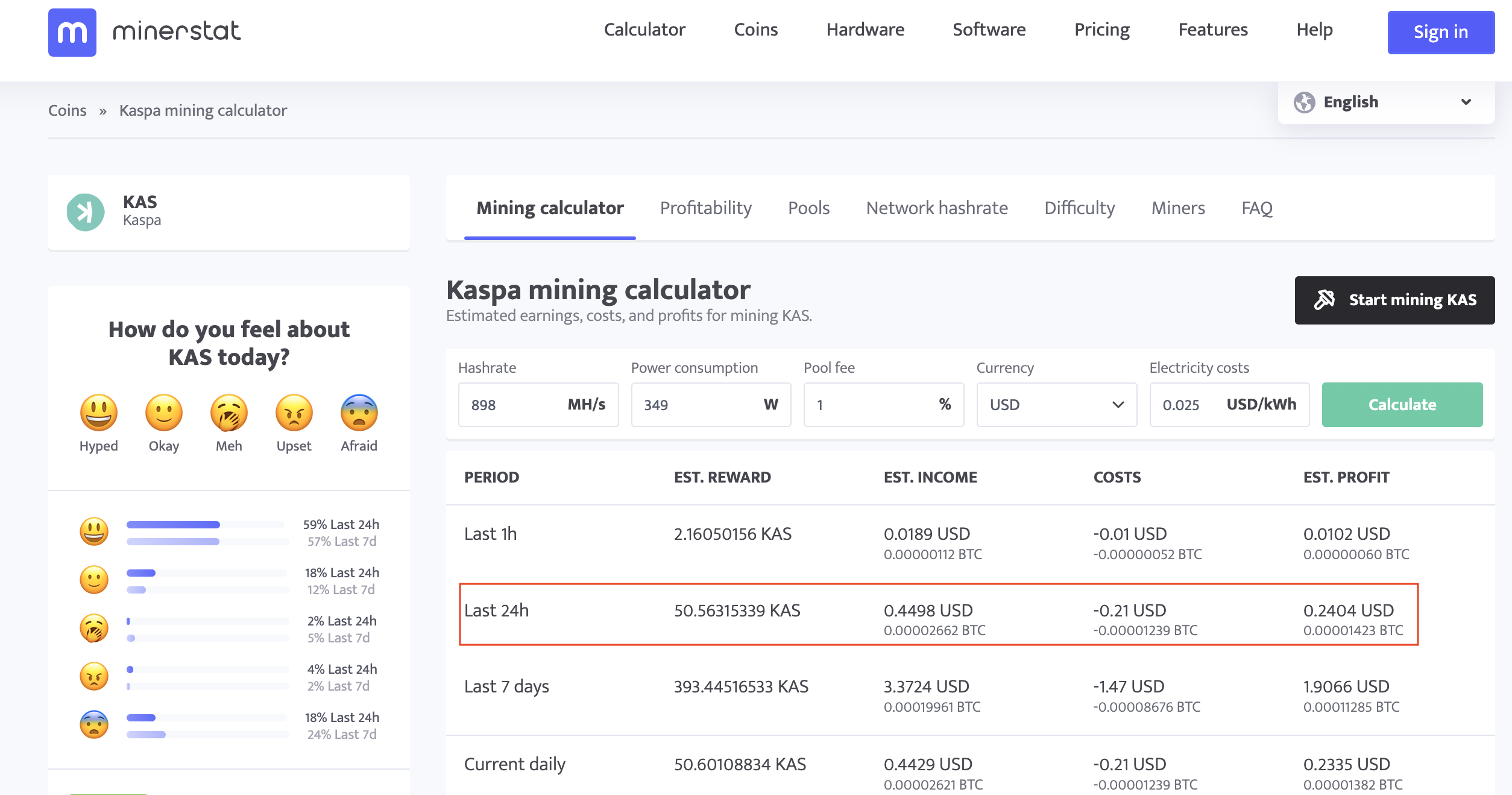The height and width of the screenshot is (795, 1512).
Task: Navigate to Coins via breadcrumb
Action: tap(67, 110)
